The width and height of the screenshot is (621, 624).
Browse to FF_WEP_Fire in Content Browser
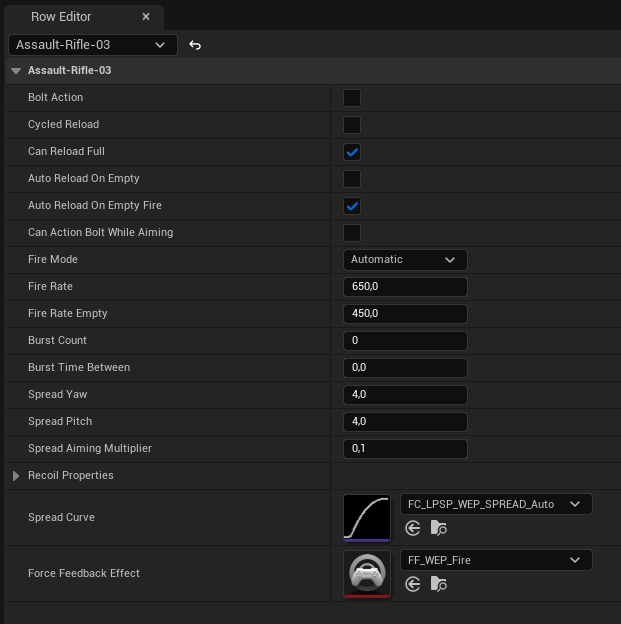tap(437, 584)
